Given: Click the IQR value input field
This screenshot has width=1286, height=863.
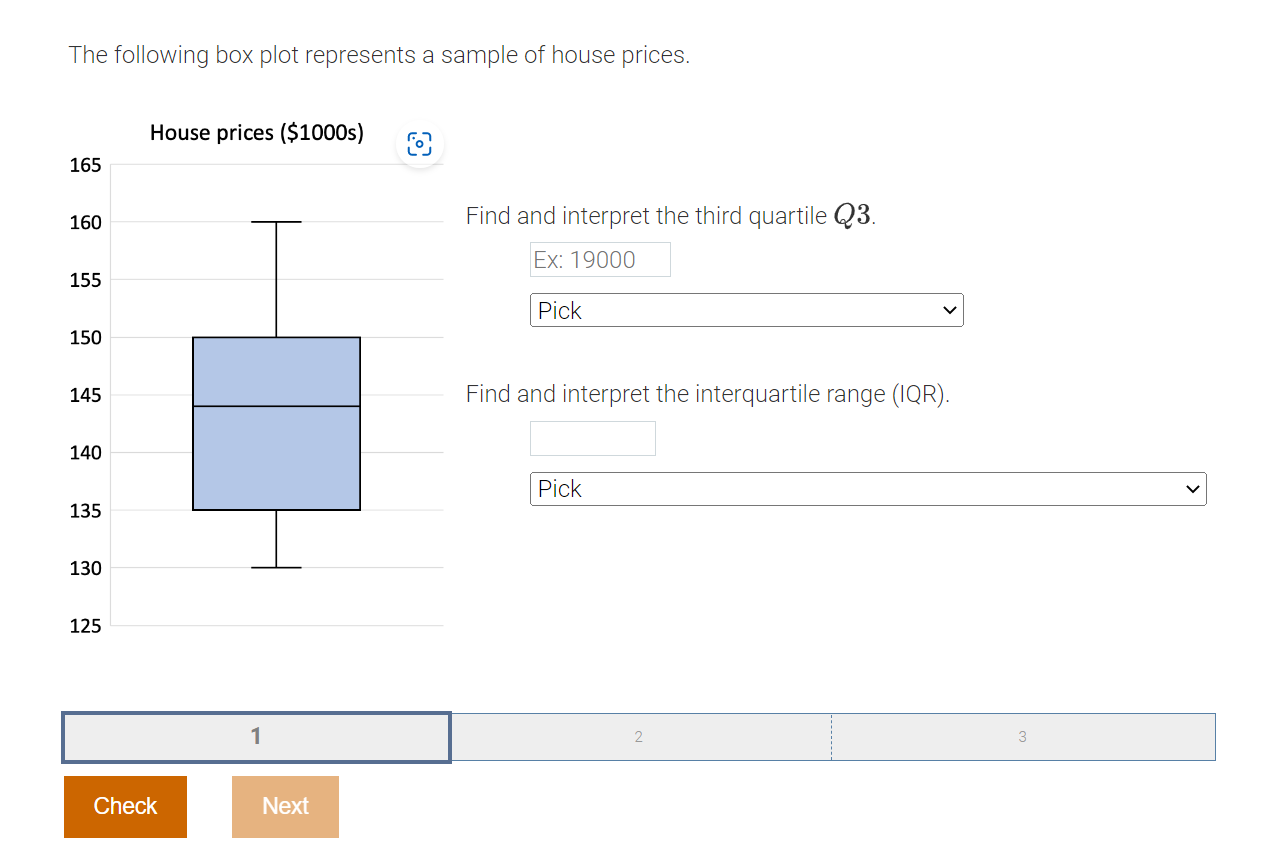Looking at the screenshot, I should click(593, 438).
